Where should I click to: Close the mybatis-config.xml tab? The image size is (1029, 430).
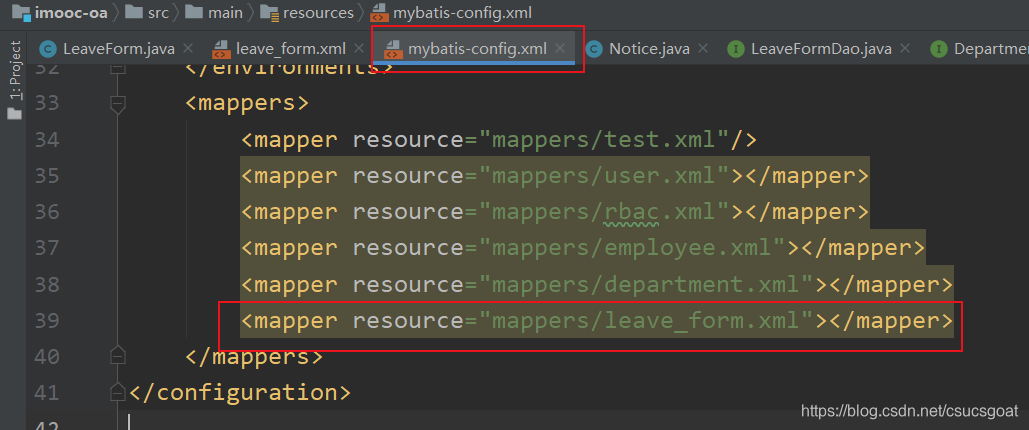click(x=560, y=48)
